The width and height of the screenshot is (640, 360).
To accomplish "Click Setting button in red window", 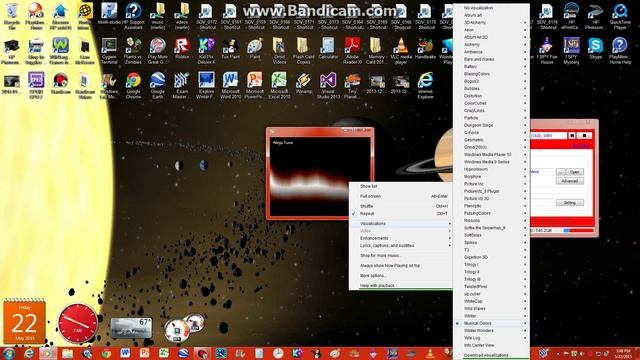I will coord(569,203).
